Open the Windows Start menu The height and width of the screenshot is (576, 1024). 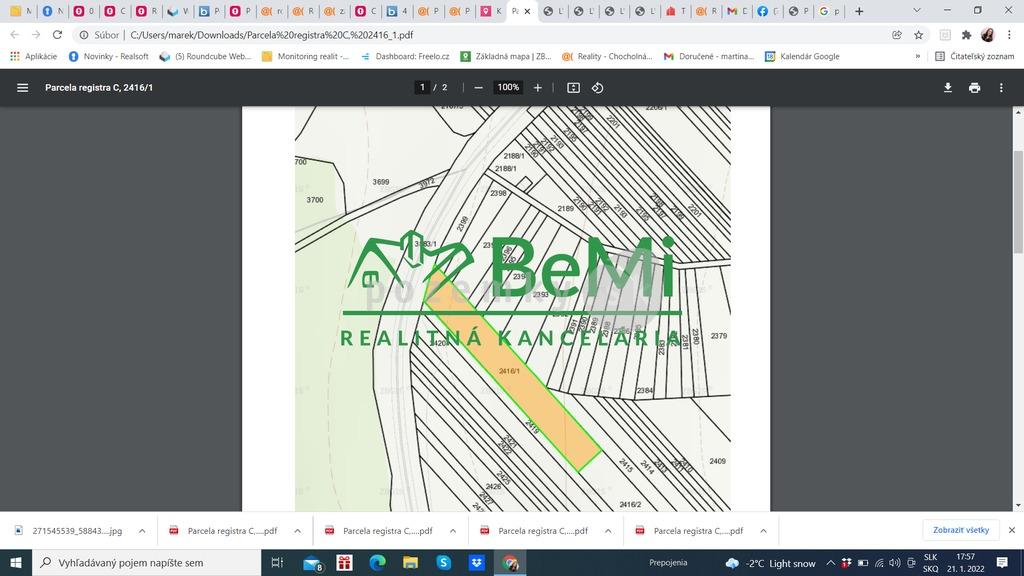[x=16, y=562]
